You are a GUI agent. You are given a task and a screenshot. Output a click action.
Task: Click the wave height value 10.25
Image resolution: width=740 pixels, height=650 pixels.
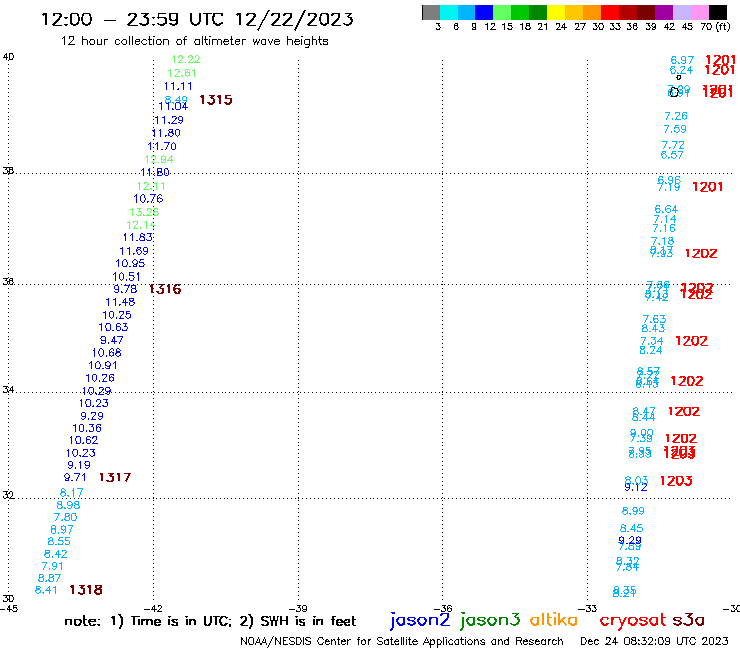click(x=117, y=315)
